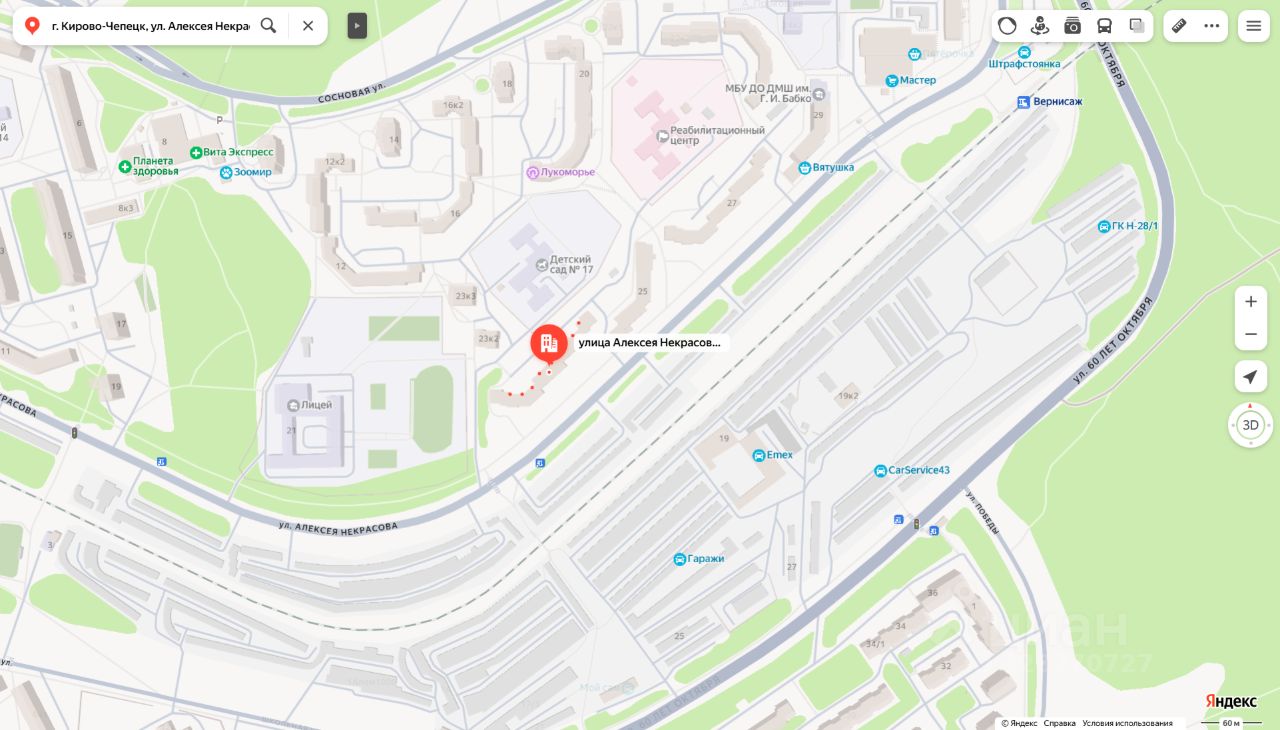Image resolution: width=1280 pixels, height=730 pixels.
Task: Open the Справка link
Action: click(1060, 723)
